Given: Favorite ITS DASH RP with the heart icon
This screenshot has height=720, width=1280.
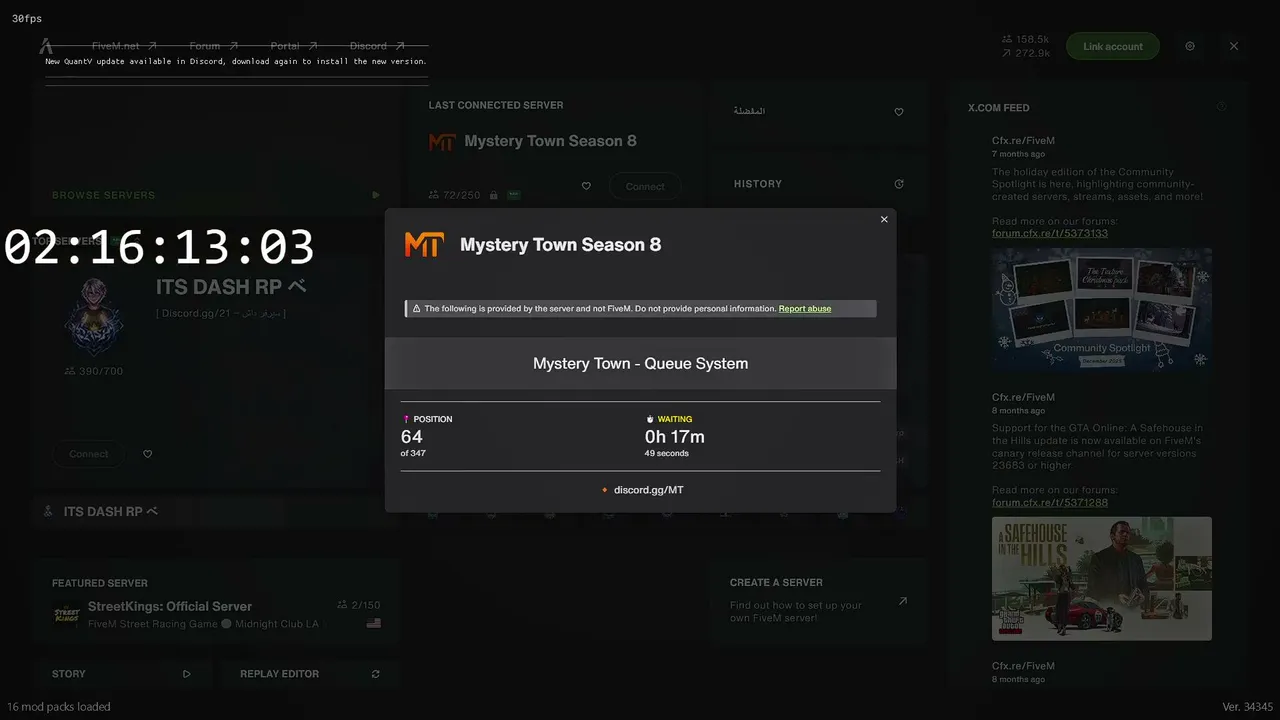Looking at the screenshot, I should pos(147,454).
